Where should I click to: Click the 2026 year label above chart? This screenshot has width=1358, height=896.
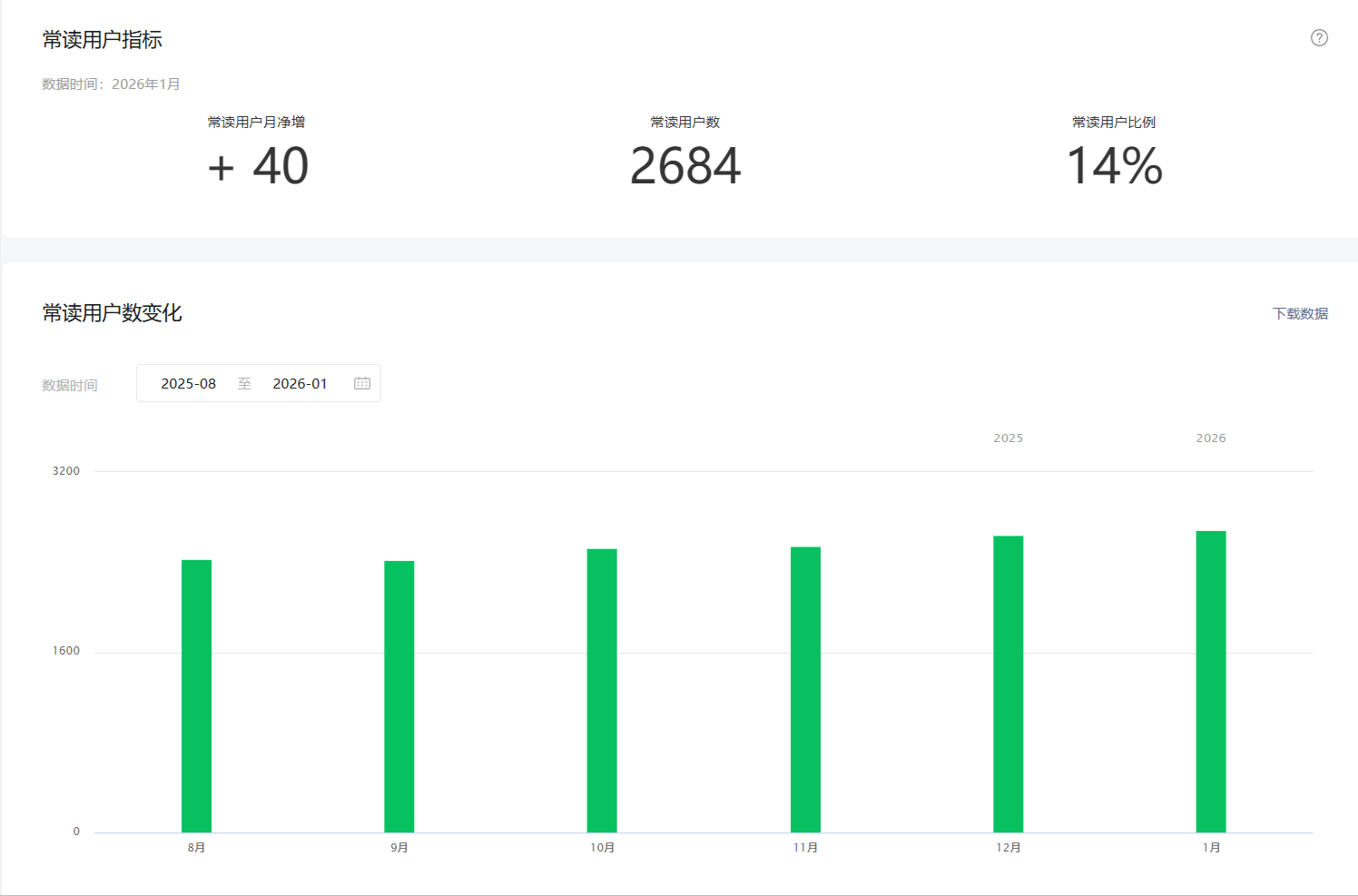point(1211,438)
